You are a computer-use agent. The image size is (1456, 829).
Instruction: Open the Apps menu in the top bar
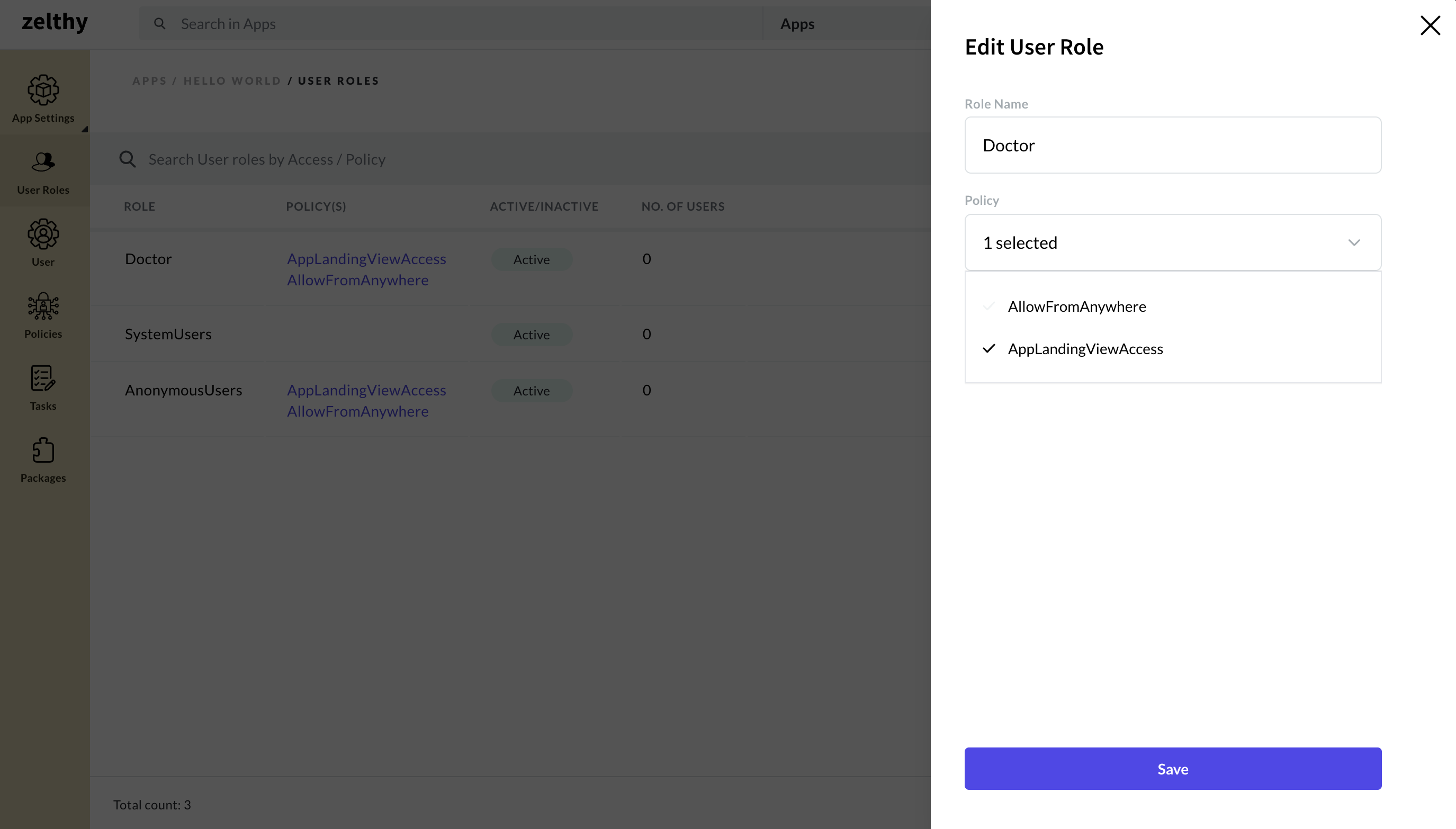(x=797, y=24)
